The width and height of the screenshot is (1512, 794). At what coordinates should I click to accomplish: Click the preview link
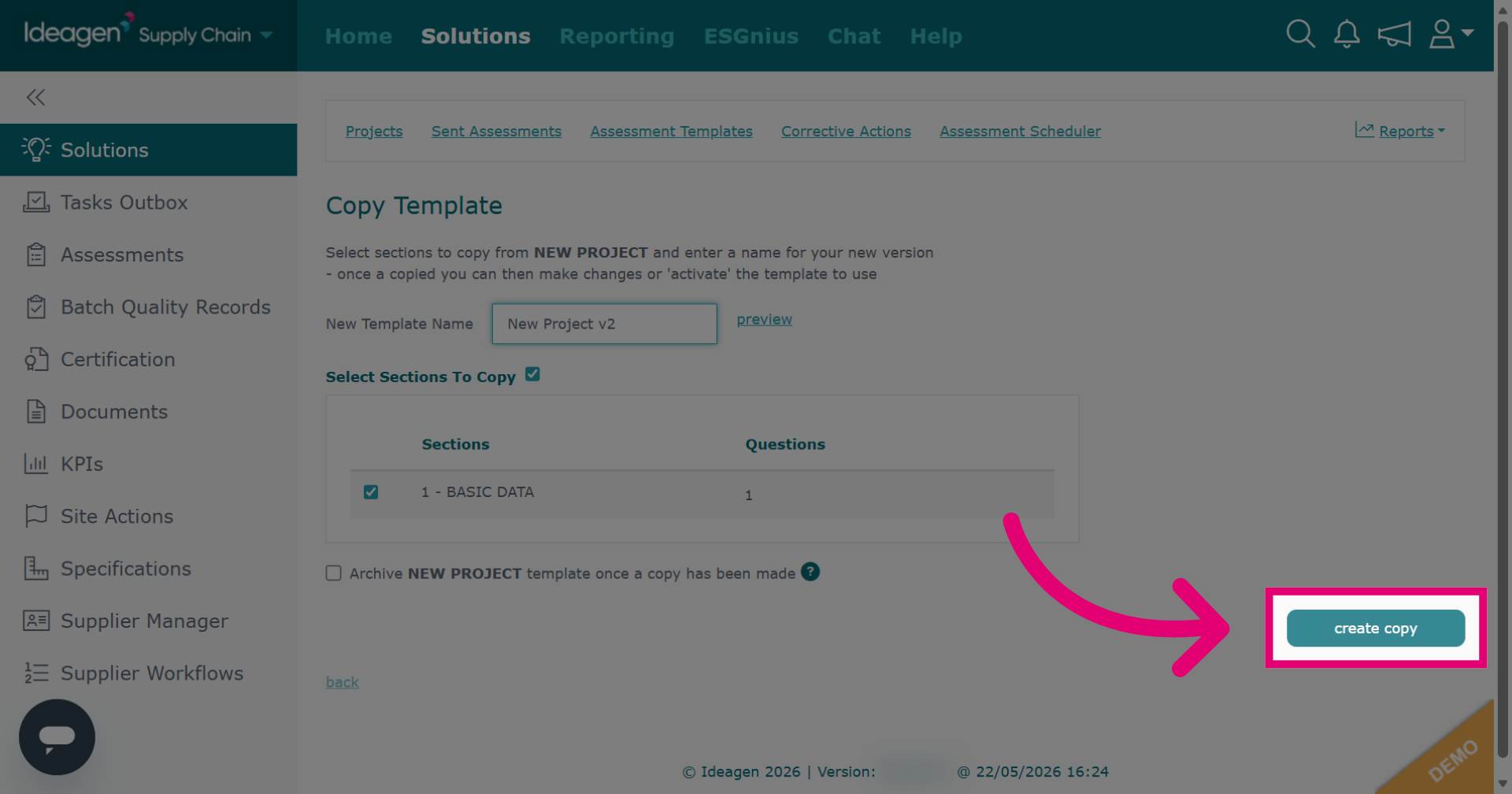[x=764, y=319]
